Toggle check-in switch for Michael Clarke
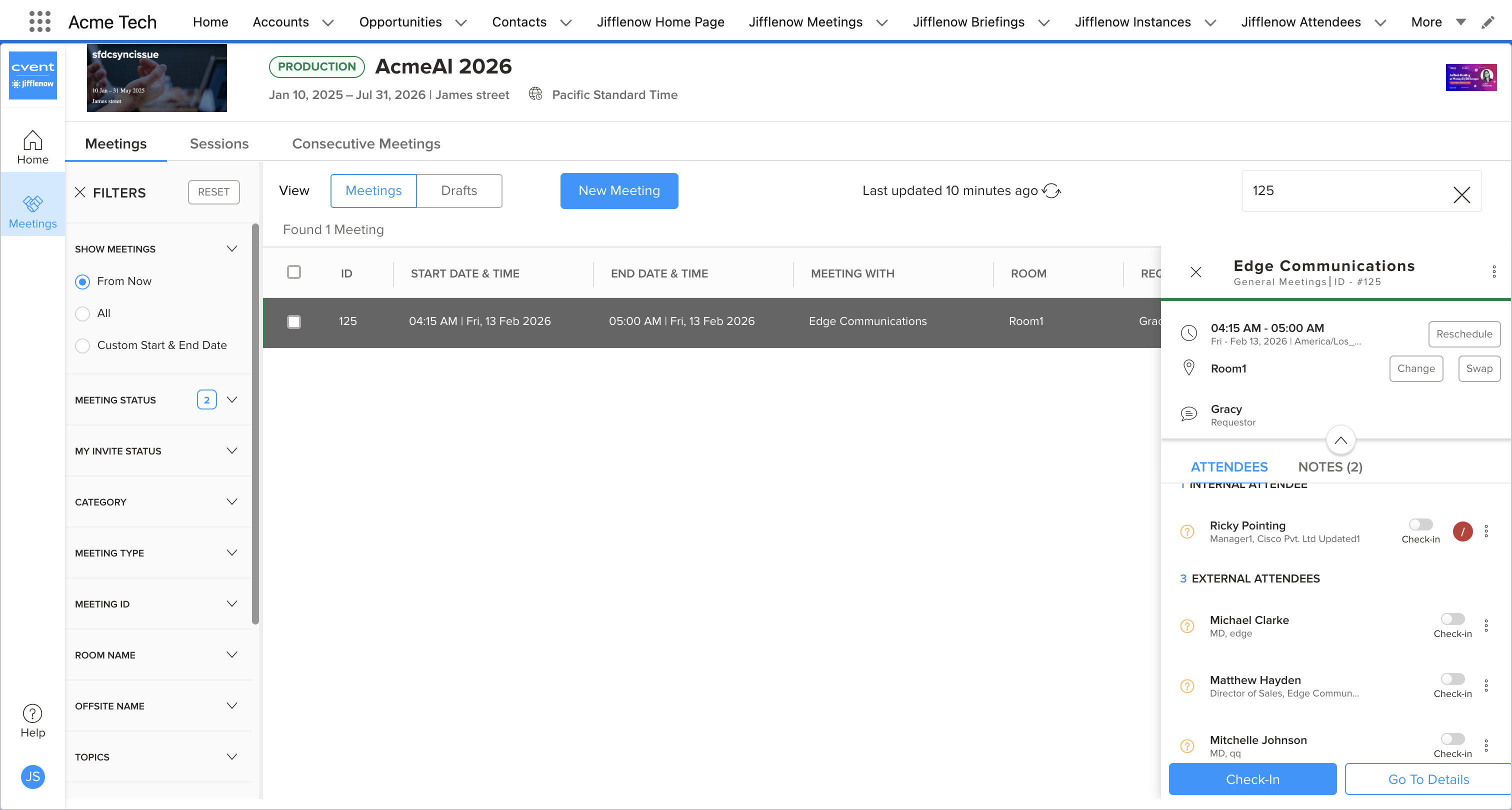This screenshot has height=810, width=1512. tap(1452, 619)
